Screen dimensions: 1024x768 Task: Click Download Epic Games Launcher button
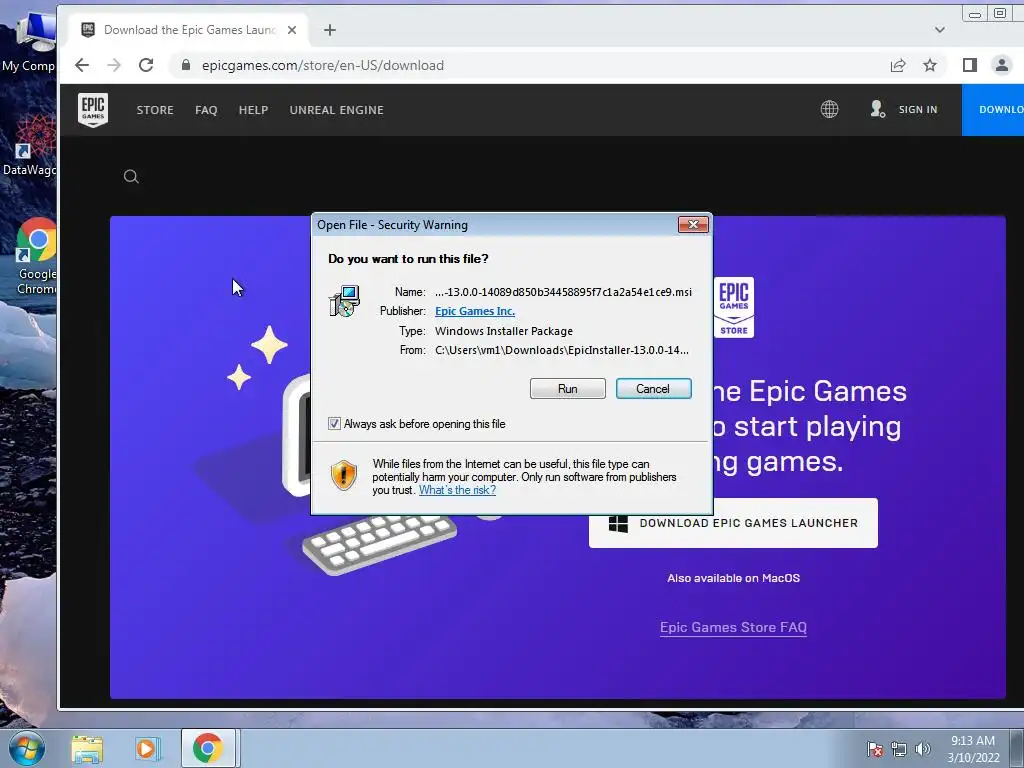pos(733,523)
